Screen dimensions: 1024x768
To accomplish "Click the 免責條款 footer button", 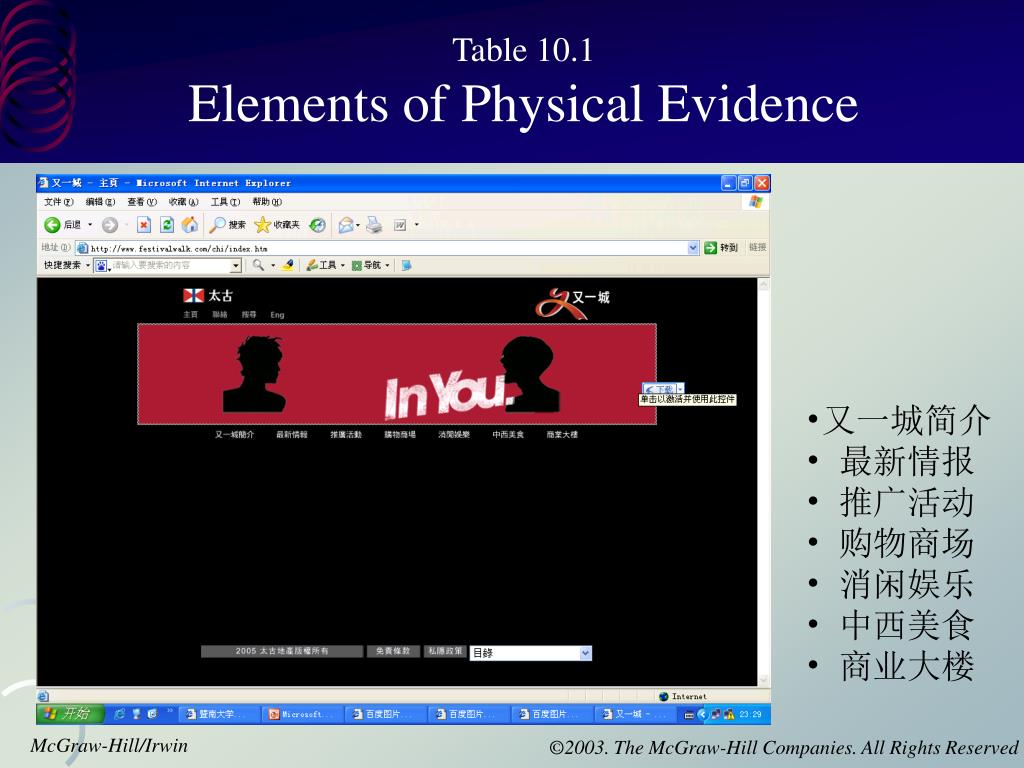I will (x=392, y=651).
